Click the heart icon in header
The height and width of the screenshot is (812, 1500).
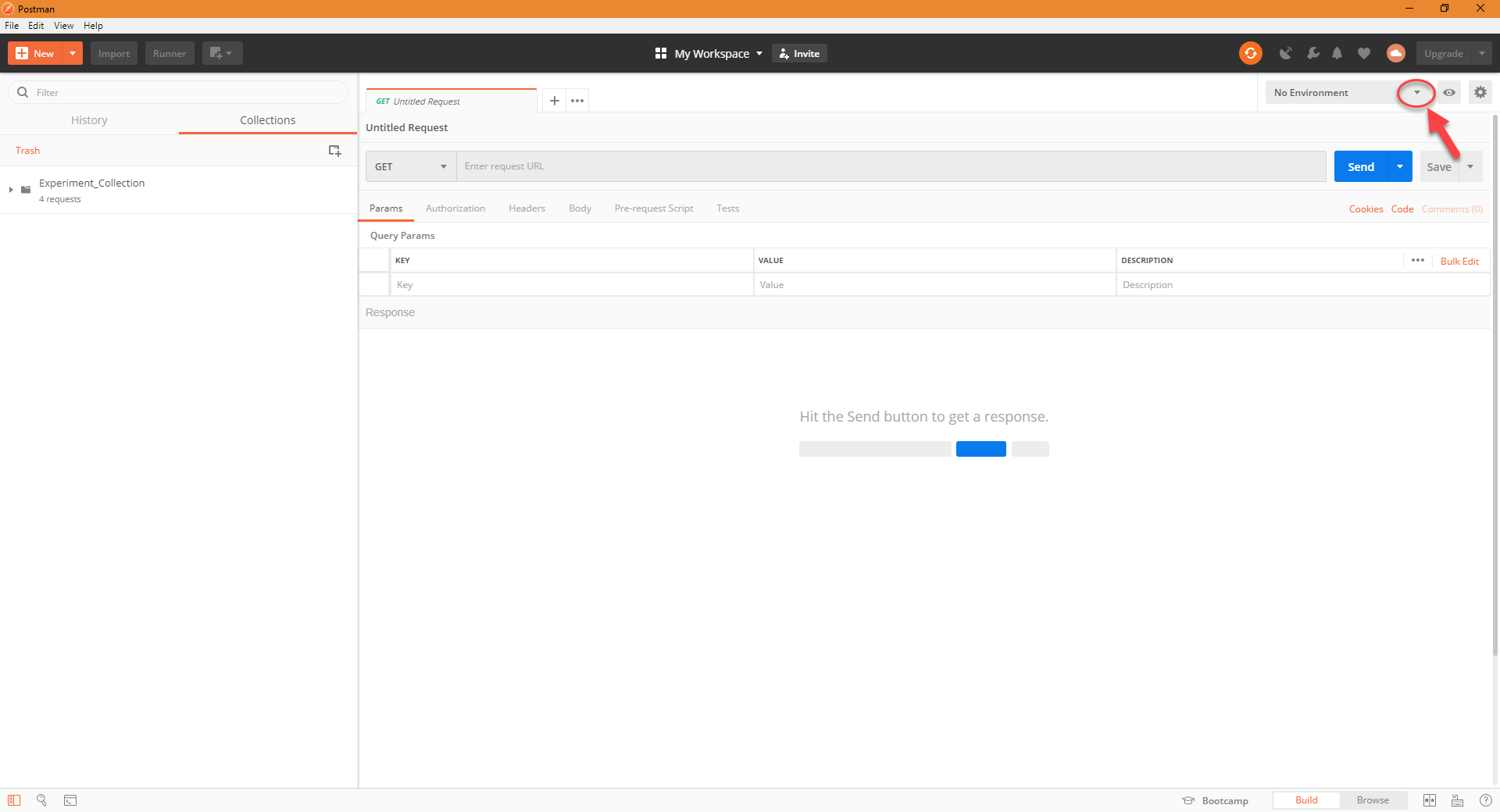tap(1363, 53)
